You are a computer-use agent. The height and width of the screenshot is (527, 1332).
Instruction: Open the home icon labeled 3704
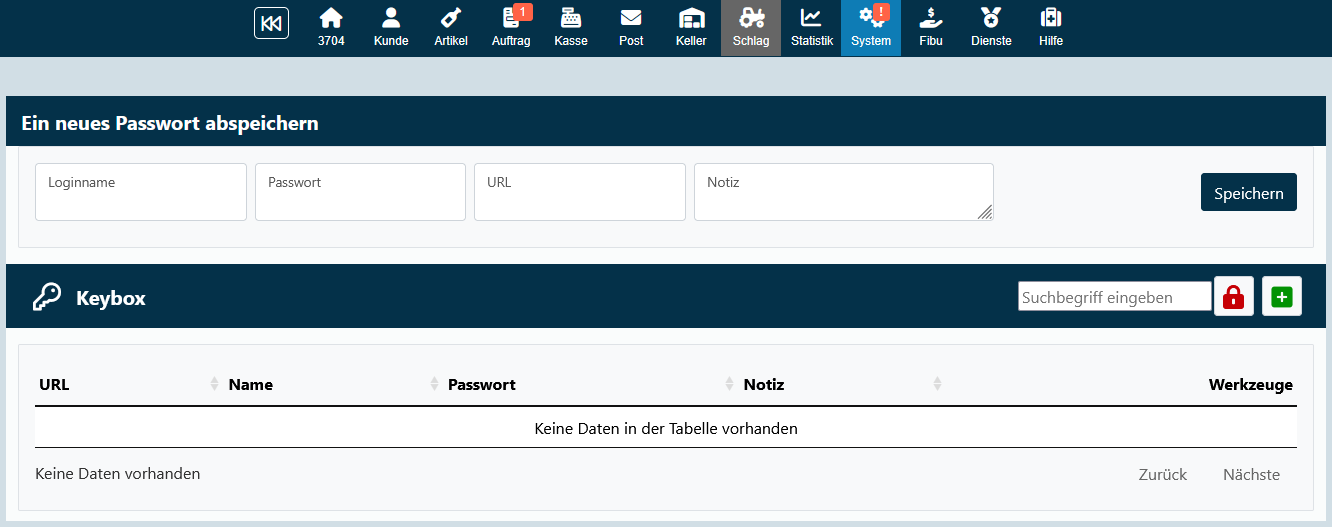(x=331, y=27)
